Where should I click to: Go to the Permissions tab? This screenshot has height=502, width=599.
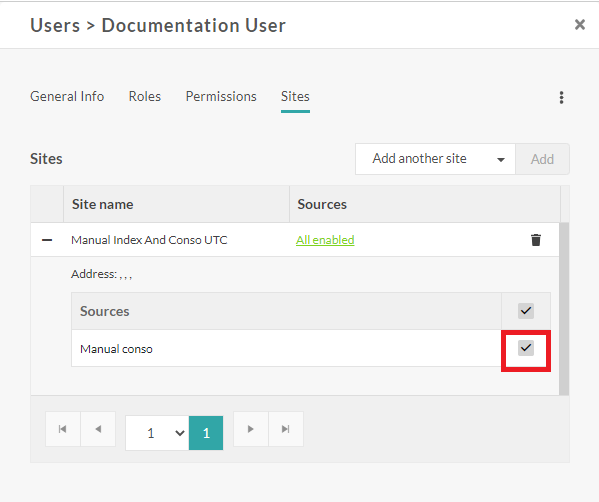tap(221, 96)
